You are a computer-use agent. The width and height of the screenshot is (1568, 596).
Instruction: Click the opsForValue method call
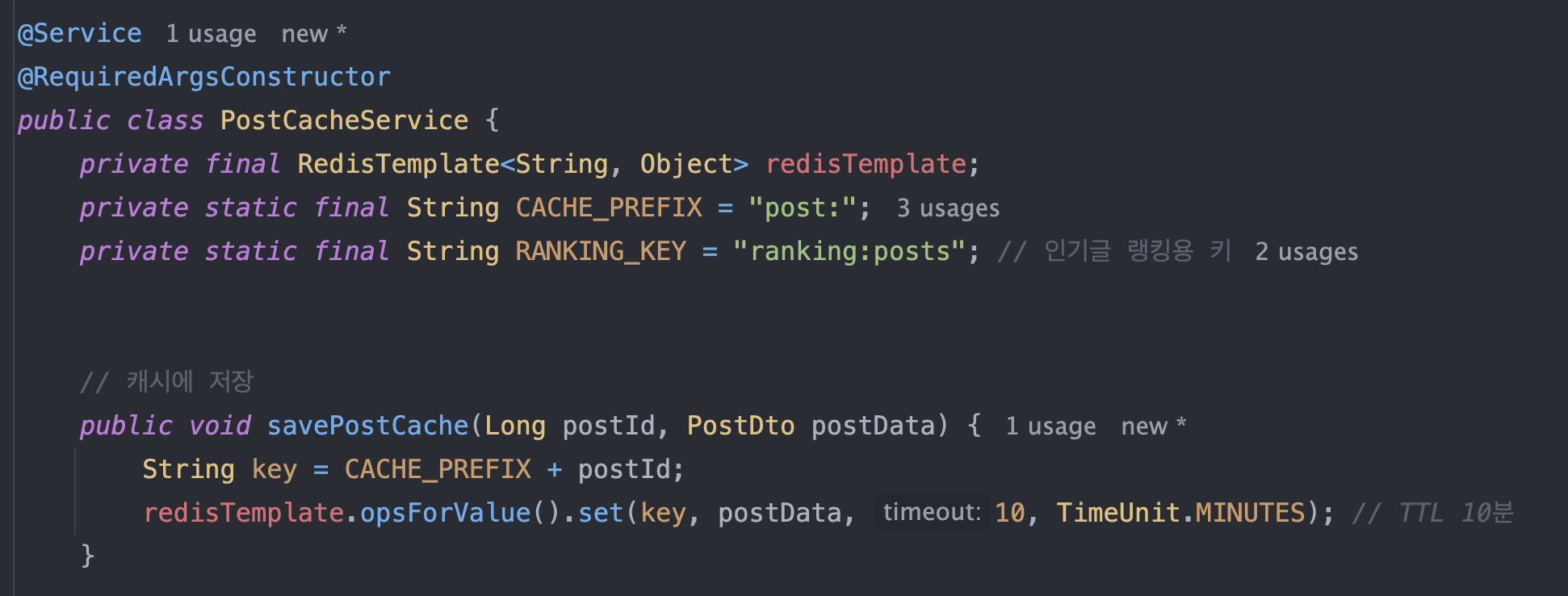coord(445,513)
